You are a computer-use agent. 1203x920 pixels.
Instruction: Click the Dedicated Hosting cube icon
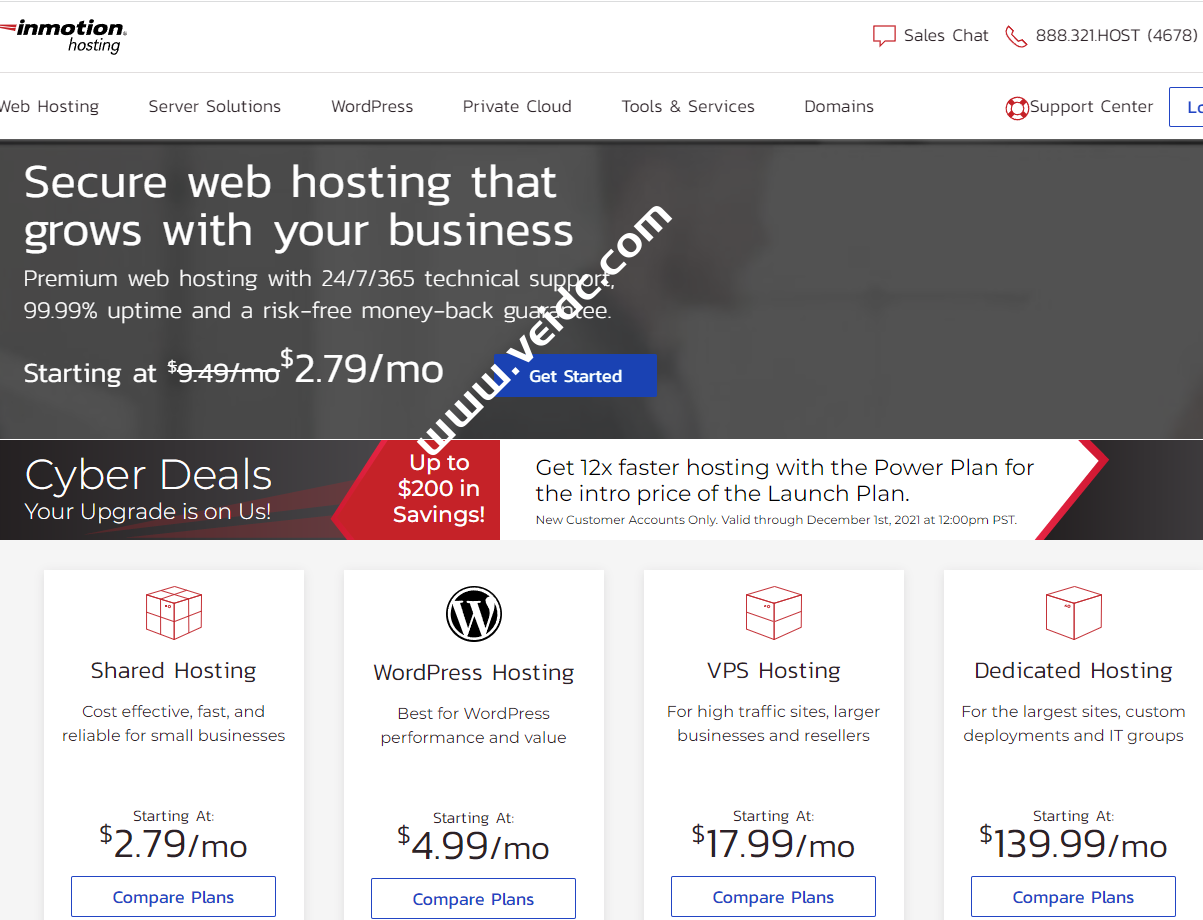[x=1073, y=612]
